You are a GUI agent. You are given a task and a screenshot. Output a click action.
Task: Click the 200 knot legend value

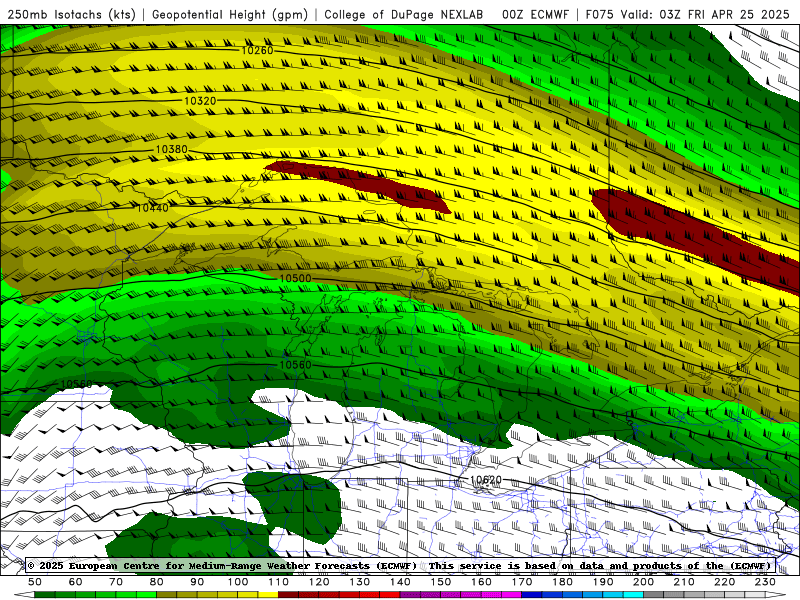coord(643,582)
